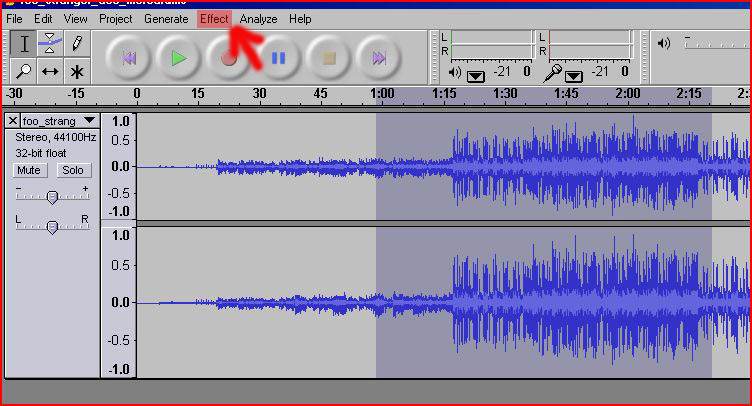Select the Envelope tool
The width and height of the screenshot is (752, 406).
point(50,43)
